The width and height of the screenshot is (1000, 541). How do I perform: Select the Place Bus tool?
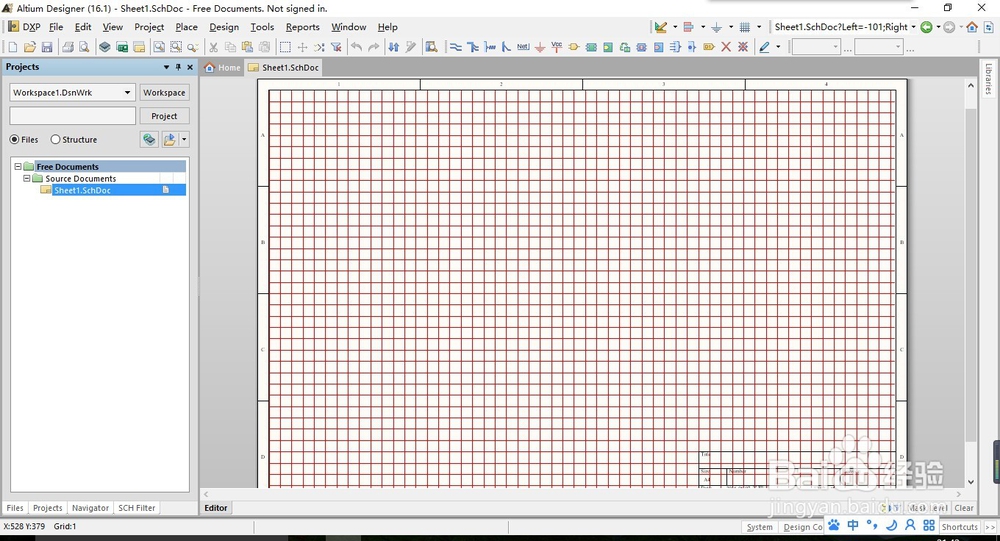pos(473,47)
